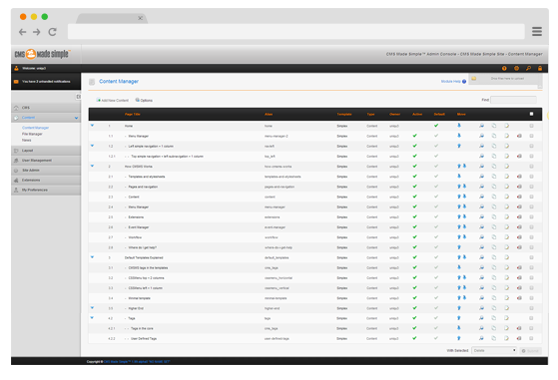Click the orange lock logout icon in top bar
Screen dimensions: 558x380
pos(540,68)
